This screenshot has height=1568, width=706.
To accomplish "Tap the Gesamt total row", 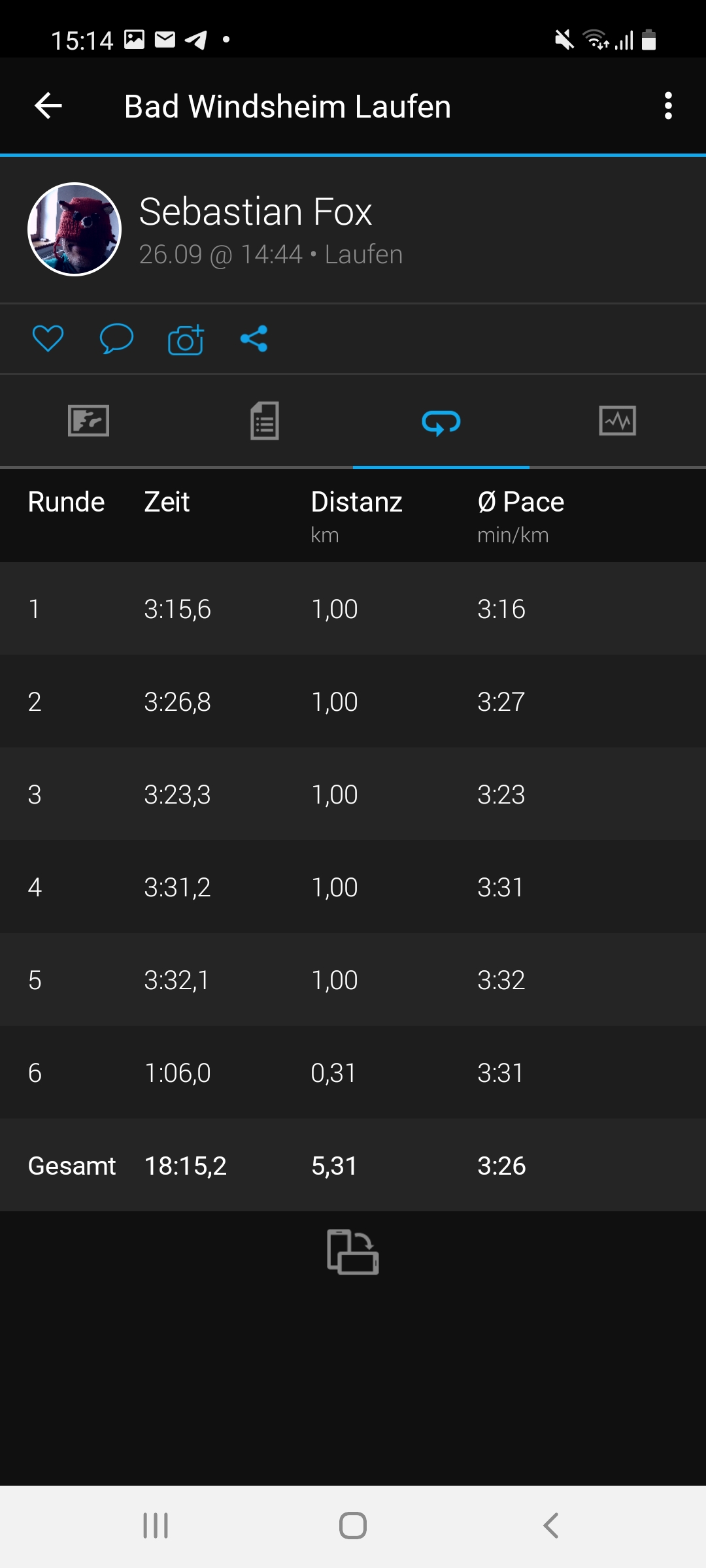I will pos(353,1166).
